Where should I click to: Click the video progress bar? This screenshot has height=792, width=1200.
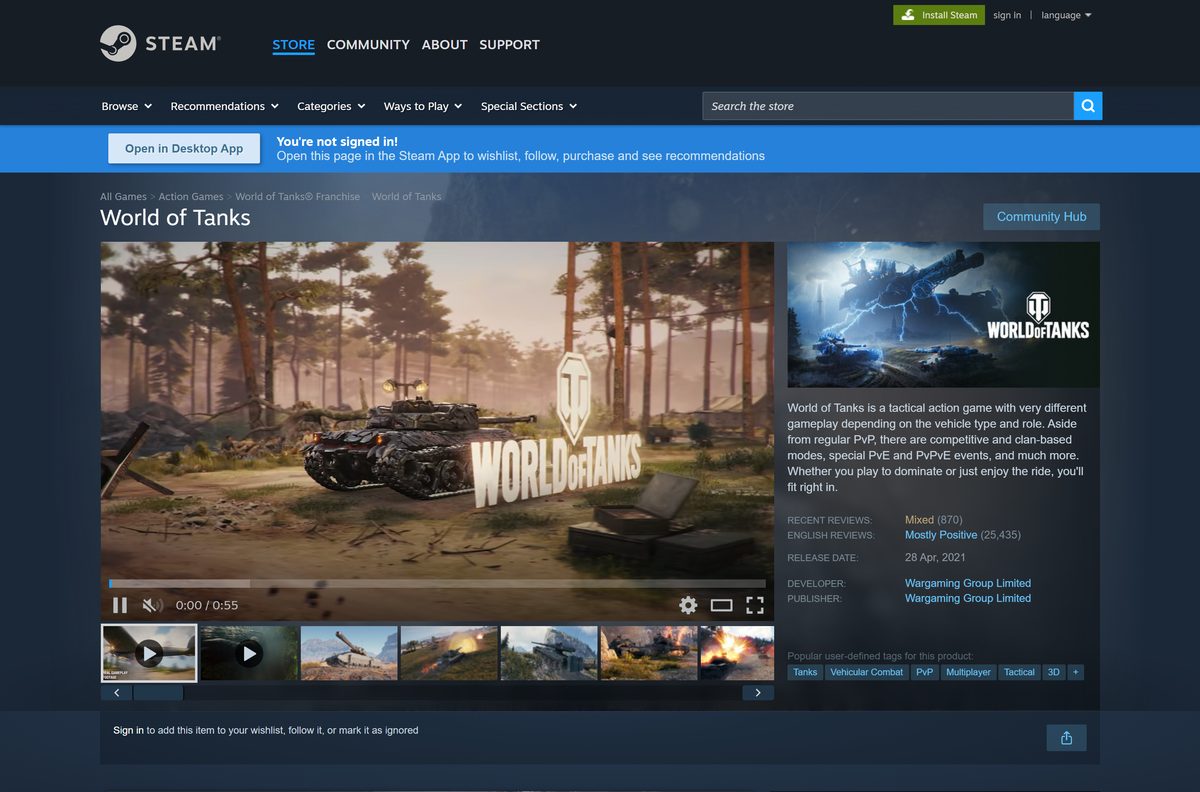(x=437, y=583)
